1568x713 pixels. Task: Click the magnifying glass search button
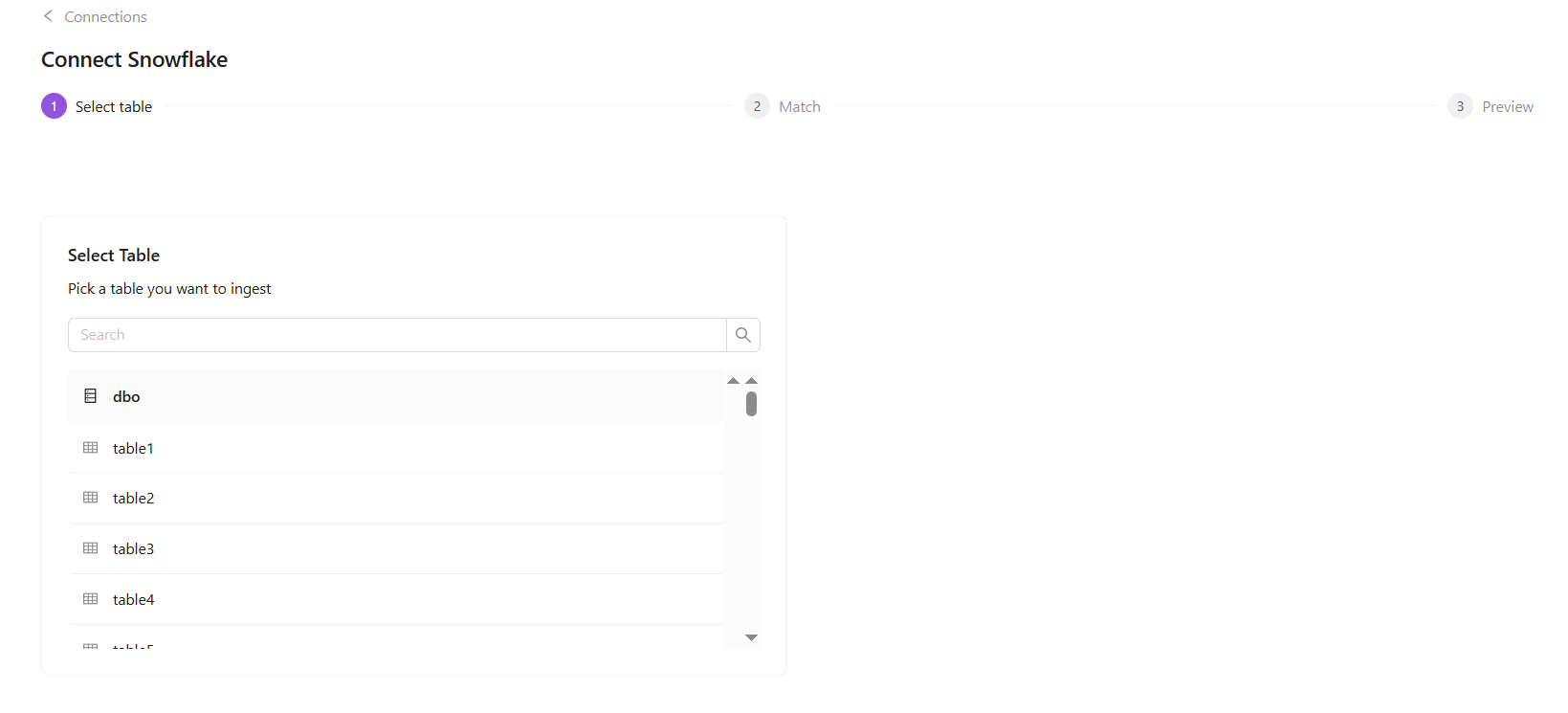(x=743, y=335)
